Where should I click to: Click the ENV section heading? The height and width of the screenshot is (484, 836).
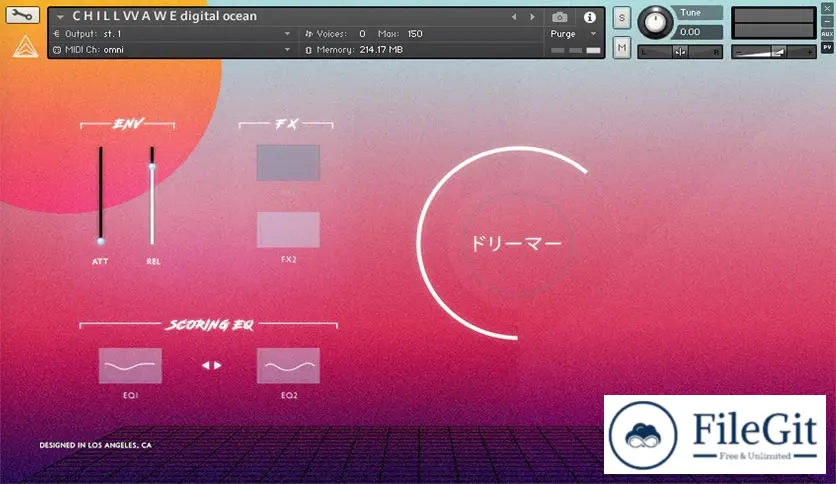click(128, 124)
